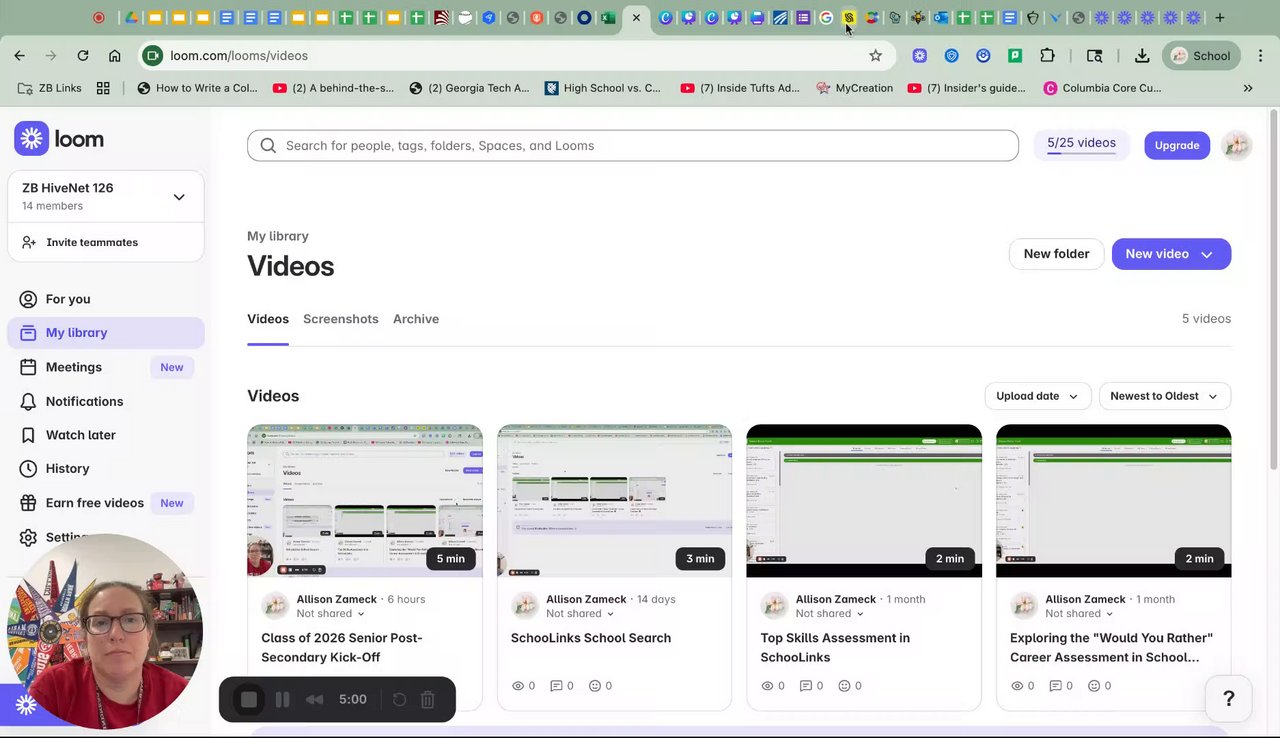Click the browser home icon

[115, 56]
